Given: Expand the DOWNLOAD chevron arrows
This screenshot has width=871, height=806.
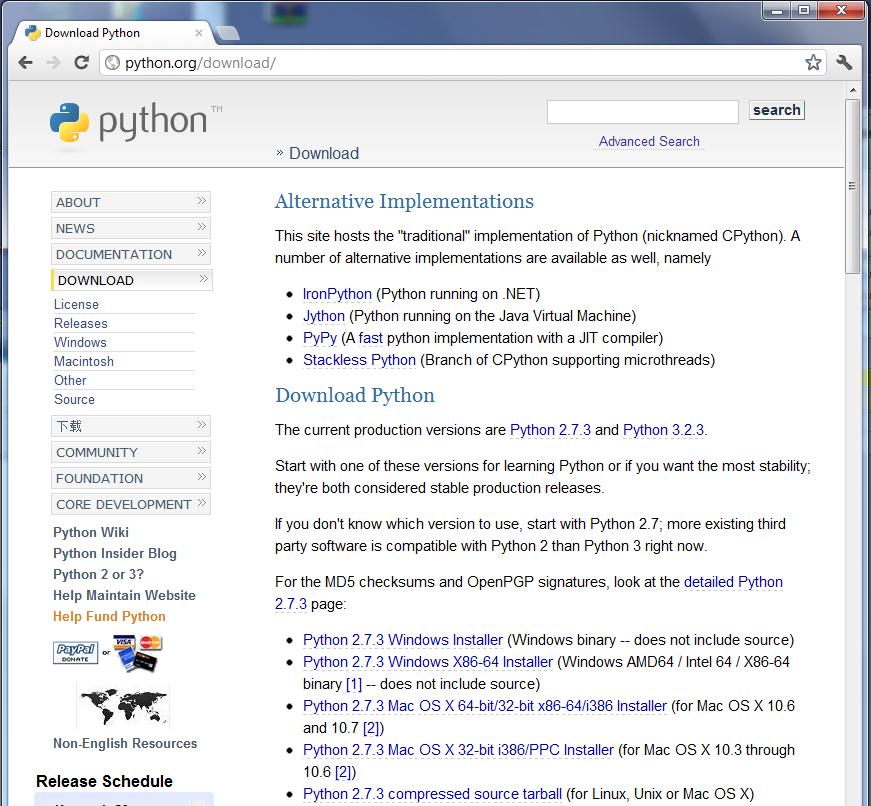Looking at the screenshot, I should (x=203, y=279).
